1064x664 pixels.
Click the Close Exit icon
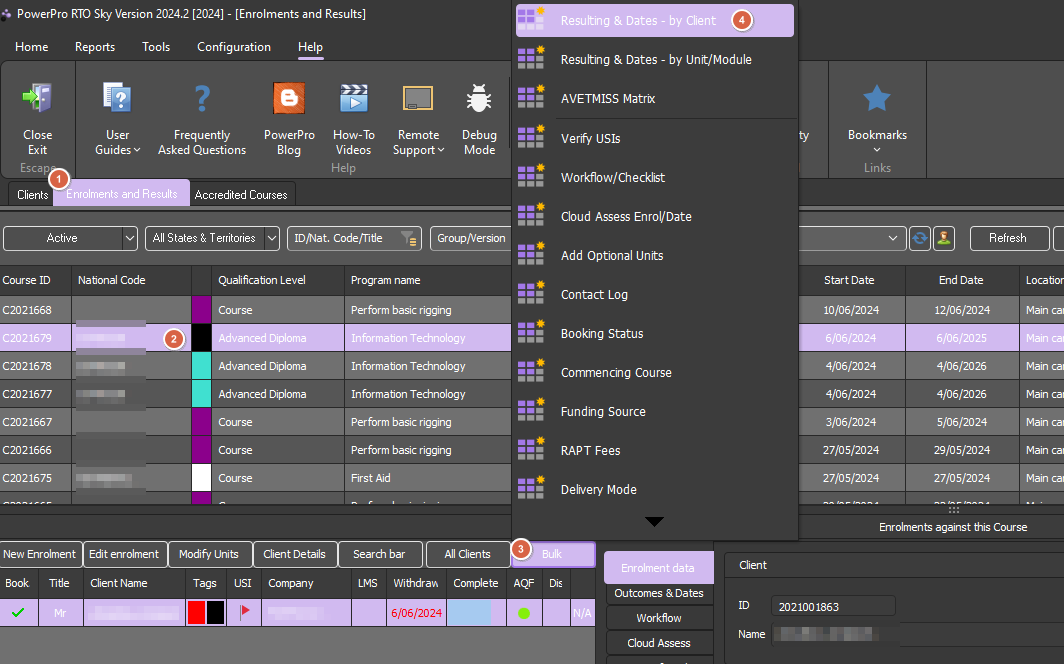point(37,98)
